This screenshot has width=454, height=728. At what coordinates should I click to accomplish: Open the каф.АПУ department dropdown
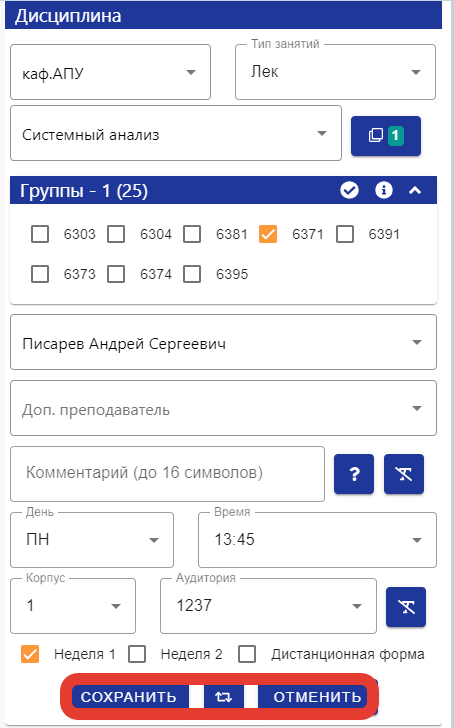coord(110,72)
